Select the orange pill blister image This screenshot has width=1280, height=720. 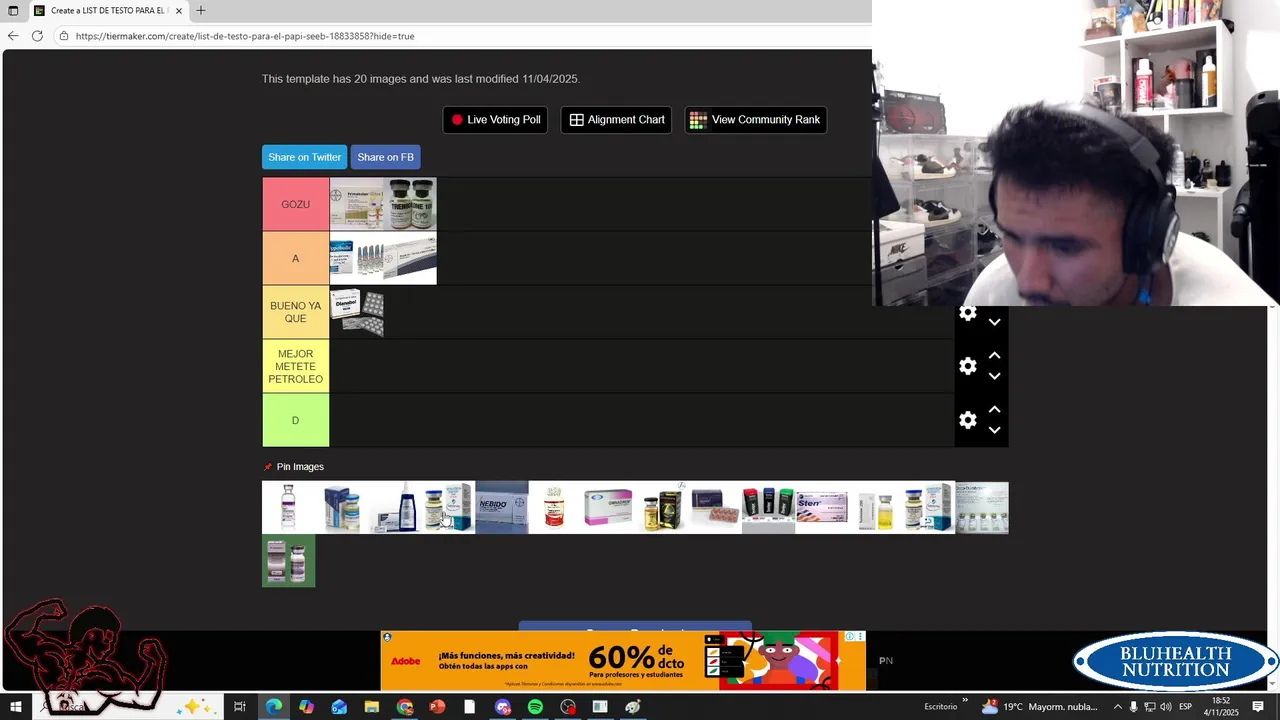click(715, 507)
